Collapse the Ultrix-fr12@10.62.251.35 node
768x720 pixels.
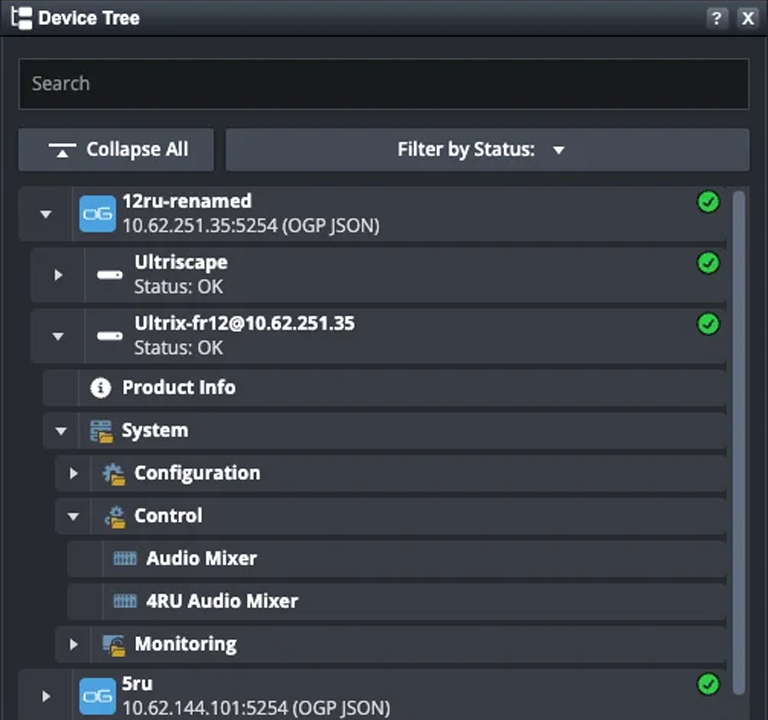tap(58, 336)
